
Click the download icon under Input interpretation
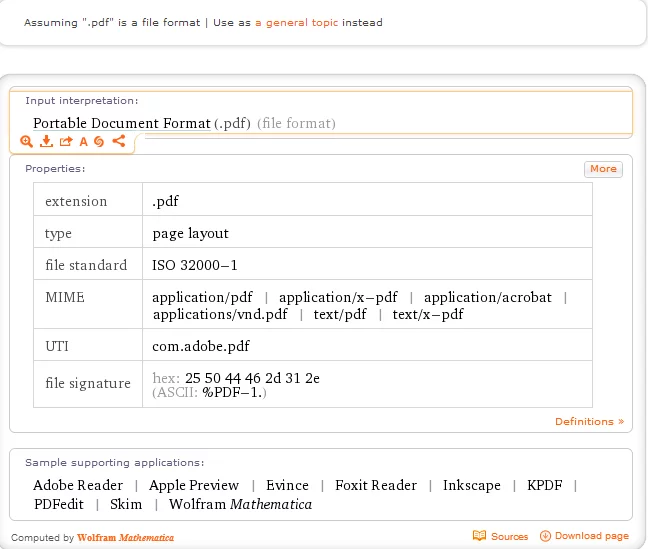46,142
